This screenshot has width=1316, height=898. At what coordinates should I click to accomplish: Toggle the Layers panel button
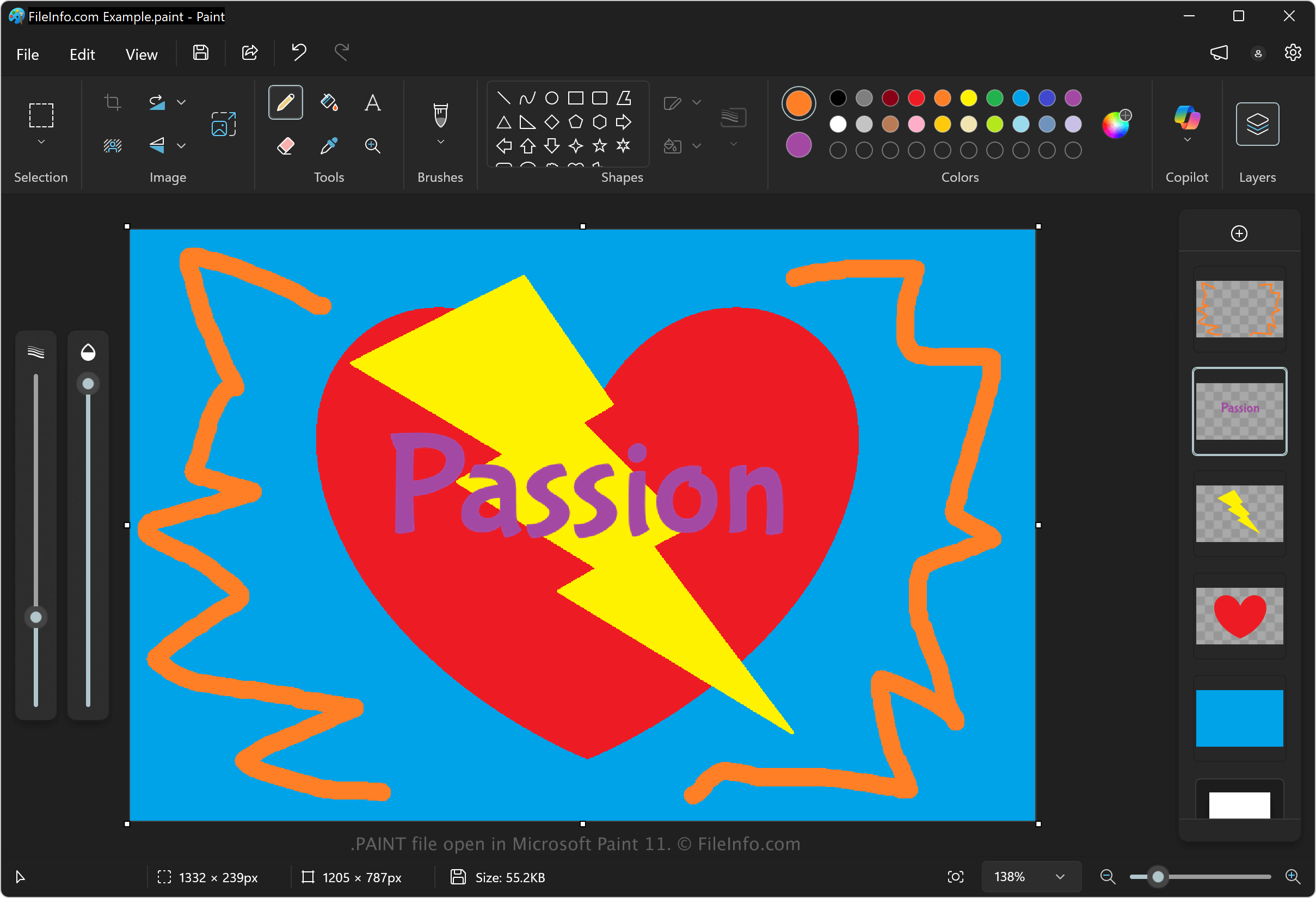1257,124
